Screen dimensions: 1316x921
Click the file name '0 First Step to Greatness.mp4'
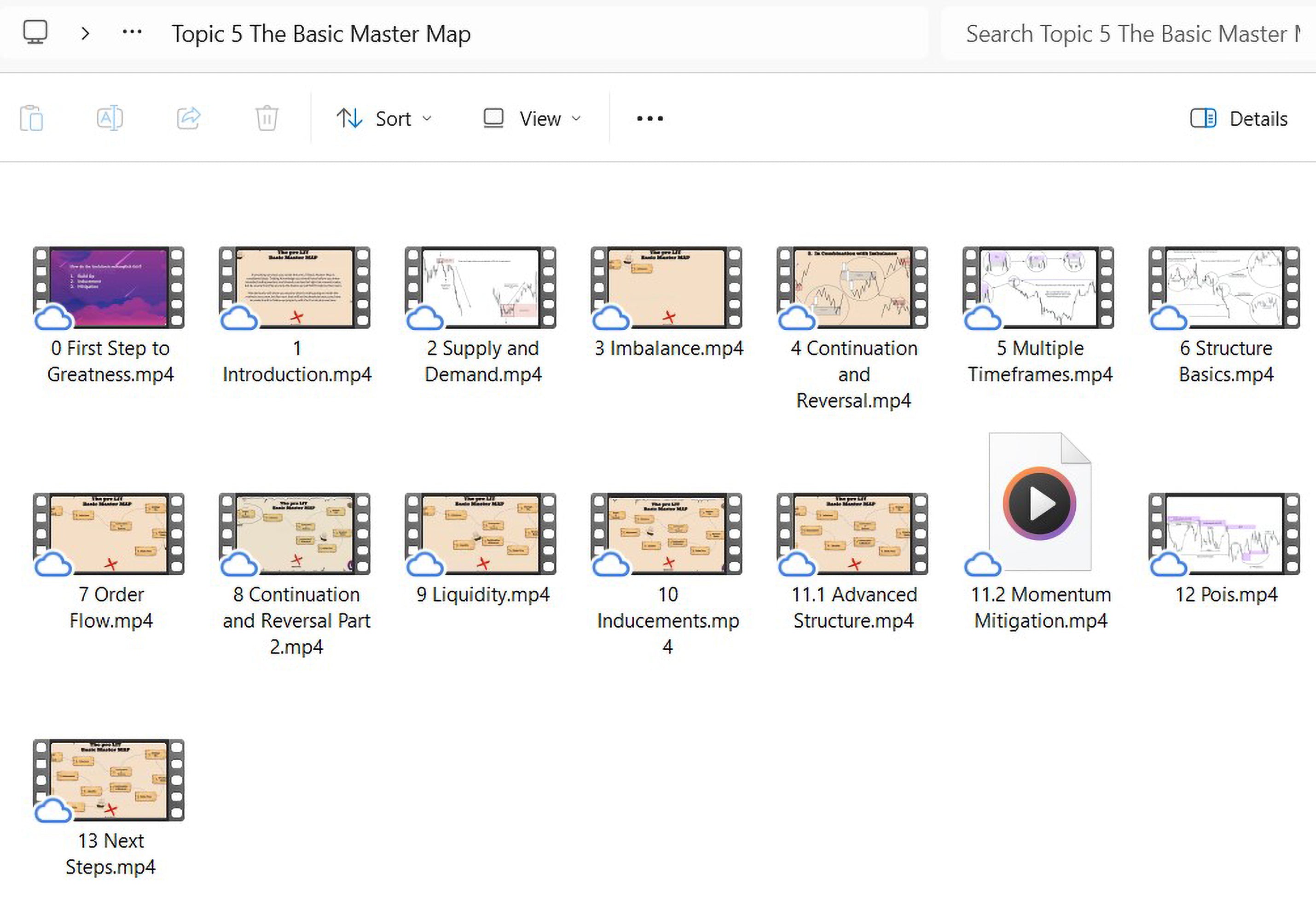[x=110, y=361]
